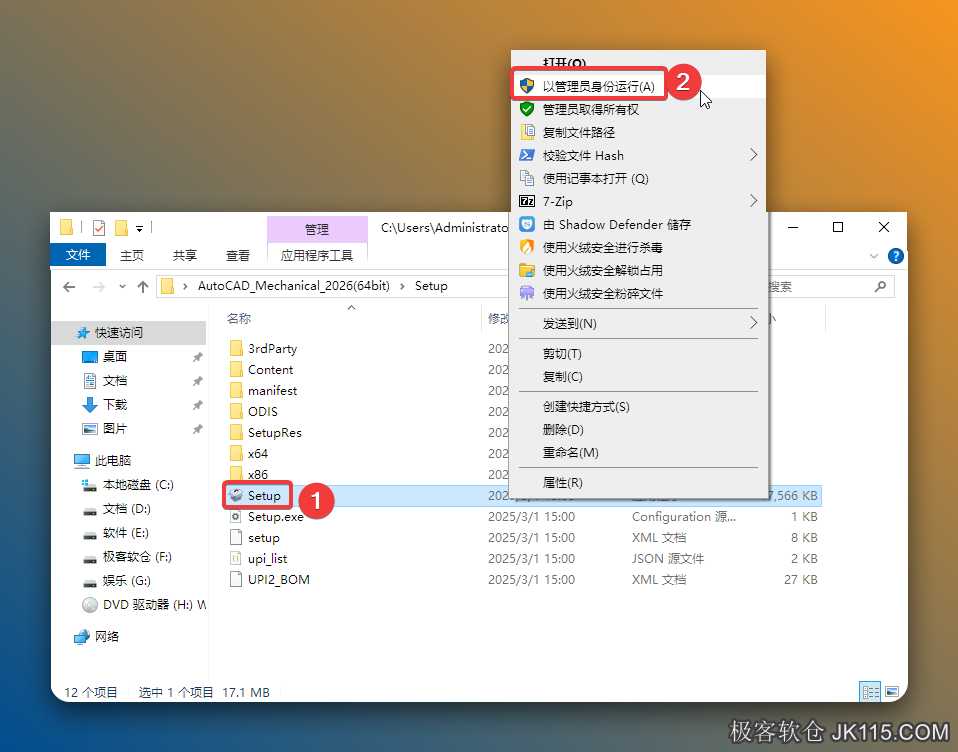This screenshot has width=958, height=752.
Task: Click AutoCAD_Mechanical_2026(64bit) breadcrumb segment
Action: pyautogui.click(x=294, y=286)
